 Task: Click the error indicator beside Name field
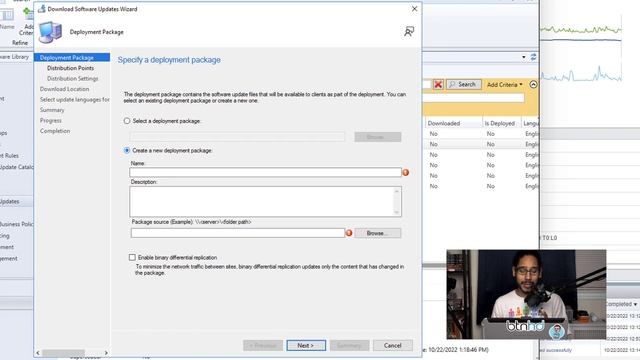click(x=406, y=172)
